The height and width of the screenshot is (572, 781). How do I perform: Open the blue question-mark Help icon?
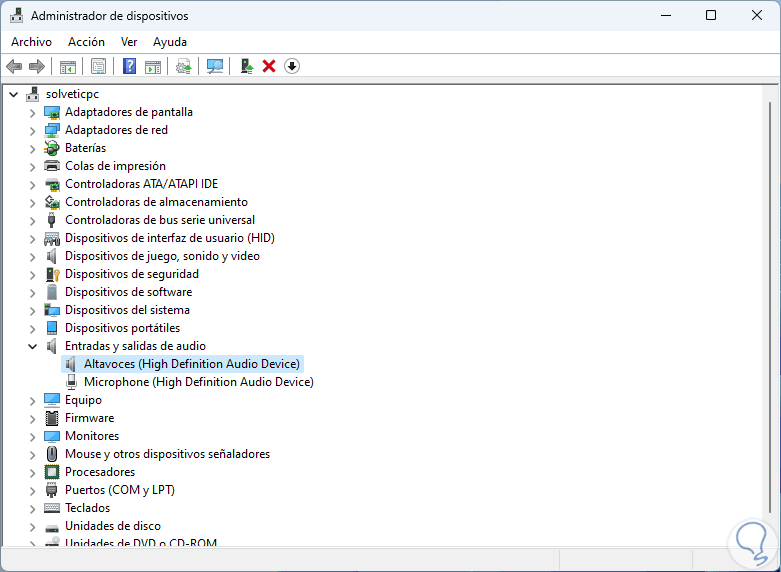coord(129,66)
